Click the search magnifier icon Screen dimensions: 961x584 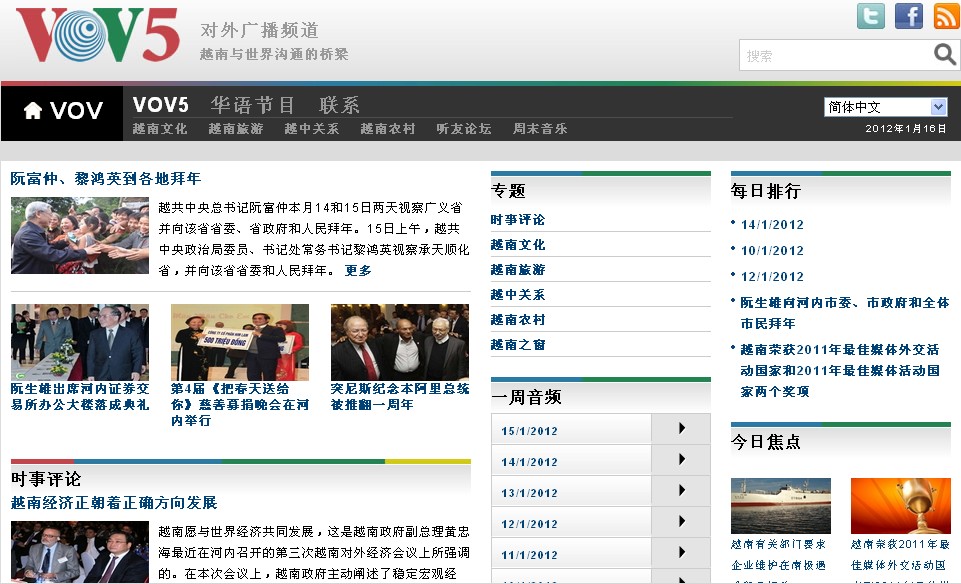944,54
